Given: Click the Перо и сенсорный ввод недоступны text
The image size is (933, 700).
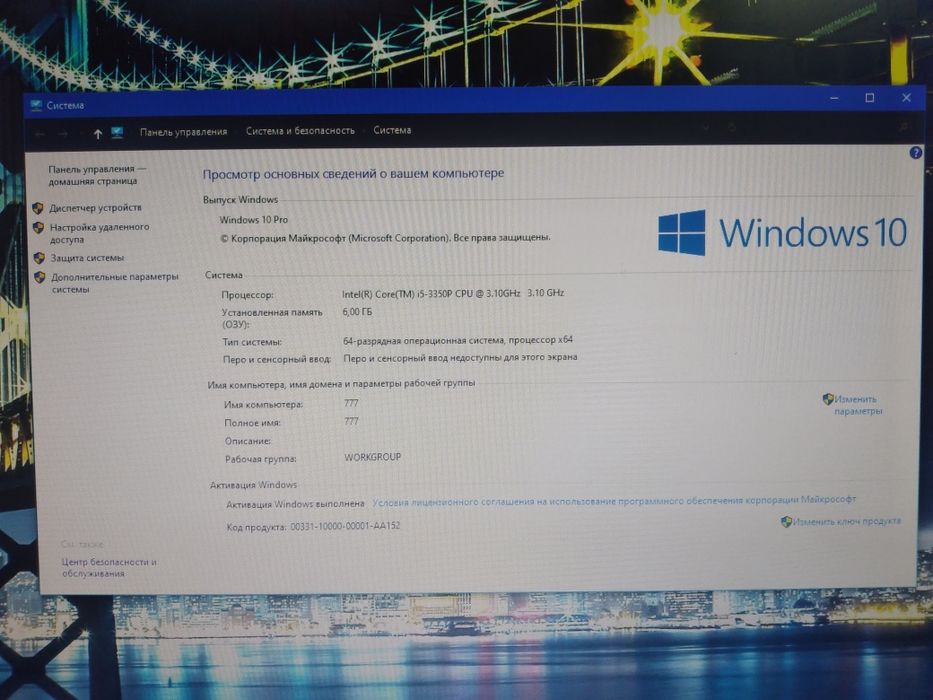Looking at the screenshot, I should pos(460,358).
